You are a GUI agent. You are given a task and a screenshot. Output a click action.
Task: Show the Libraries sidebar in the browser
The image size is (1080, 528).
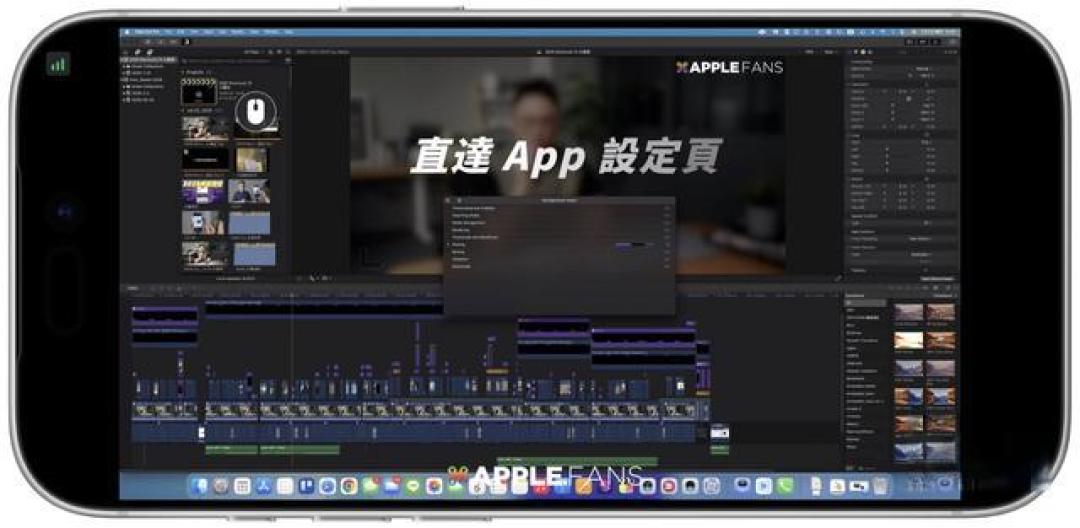(x=126, y=52)
